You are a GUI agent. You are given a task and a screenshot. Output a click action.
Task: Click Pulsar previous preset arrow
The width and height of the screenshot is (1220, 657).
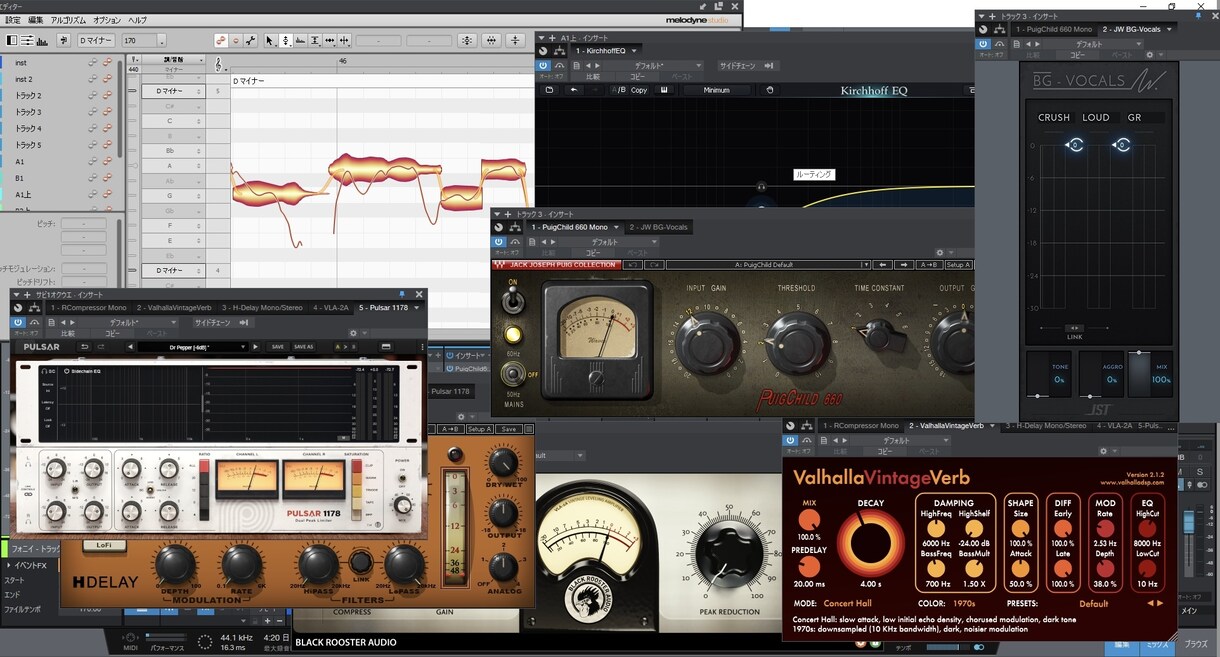tap(130, 347)
